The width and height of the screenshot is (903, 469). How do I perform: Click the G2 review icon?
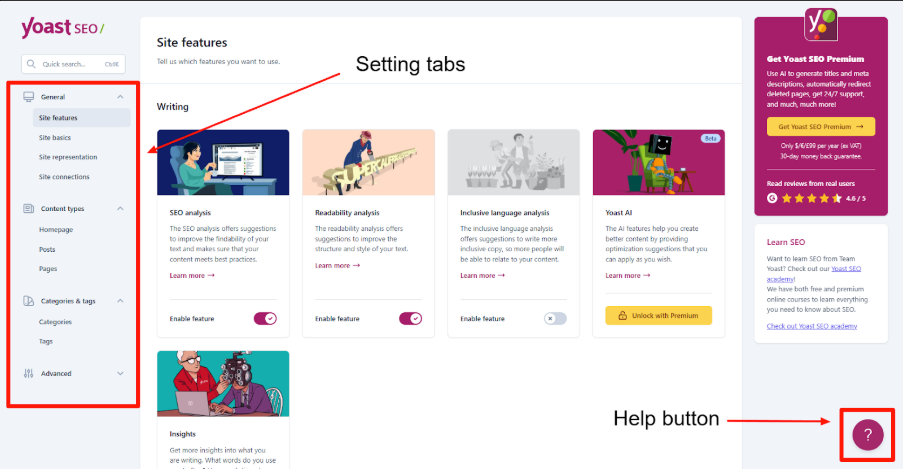click(x=772, y=198)
